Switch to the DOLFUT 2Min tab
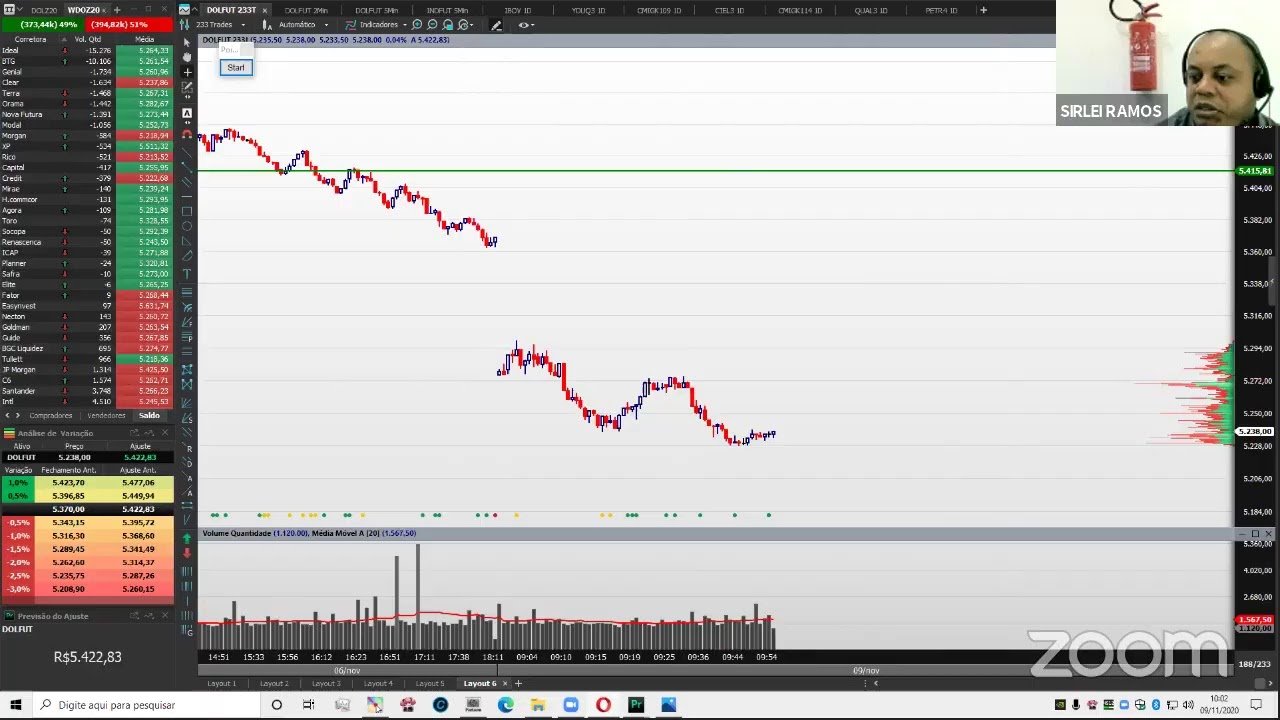The height and width of the screenshot is (720, 1280). coord(305,10)
